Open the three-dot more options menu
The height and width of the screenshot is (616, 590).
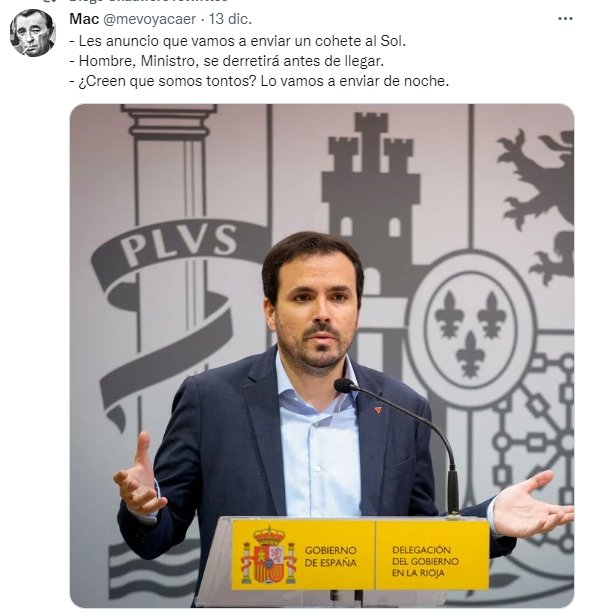(565, 18)
